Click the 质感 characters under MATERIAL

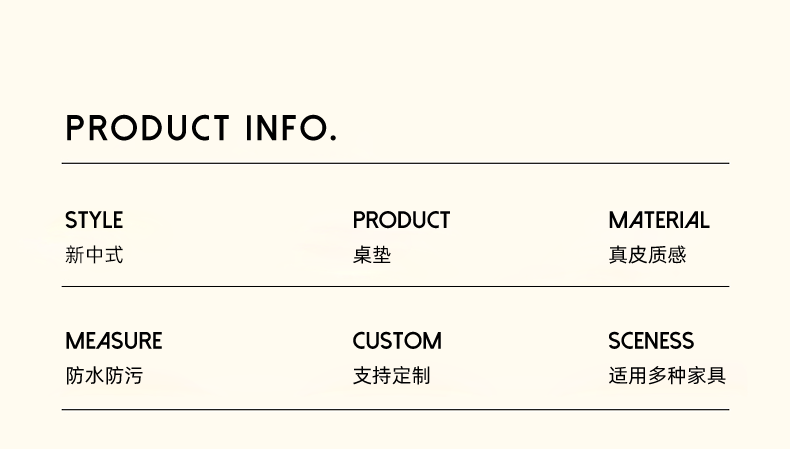coord(667,255)
